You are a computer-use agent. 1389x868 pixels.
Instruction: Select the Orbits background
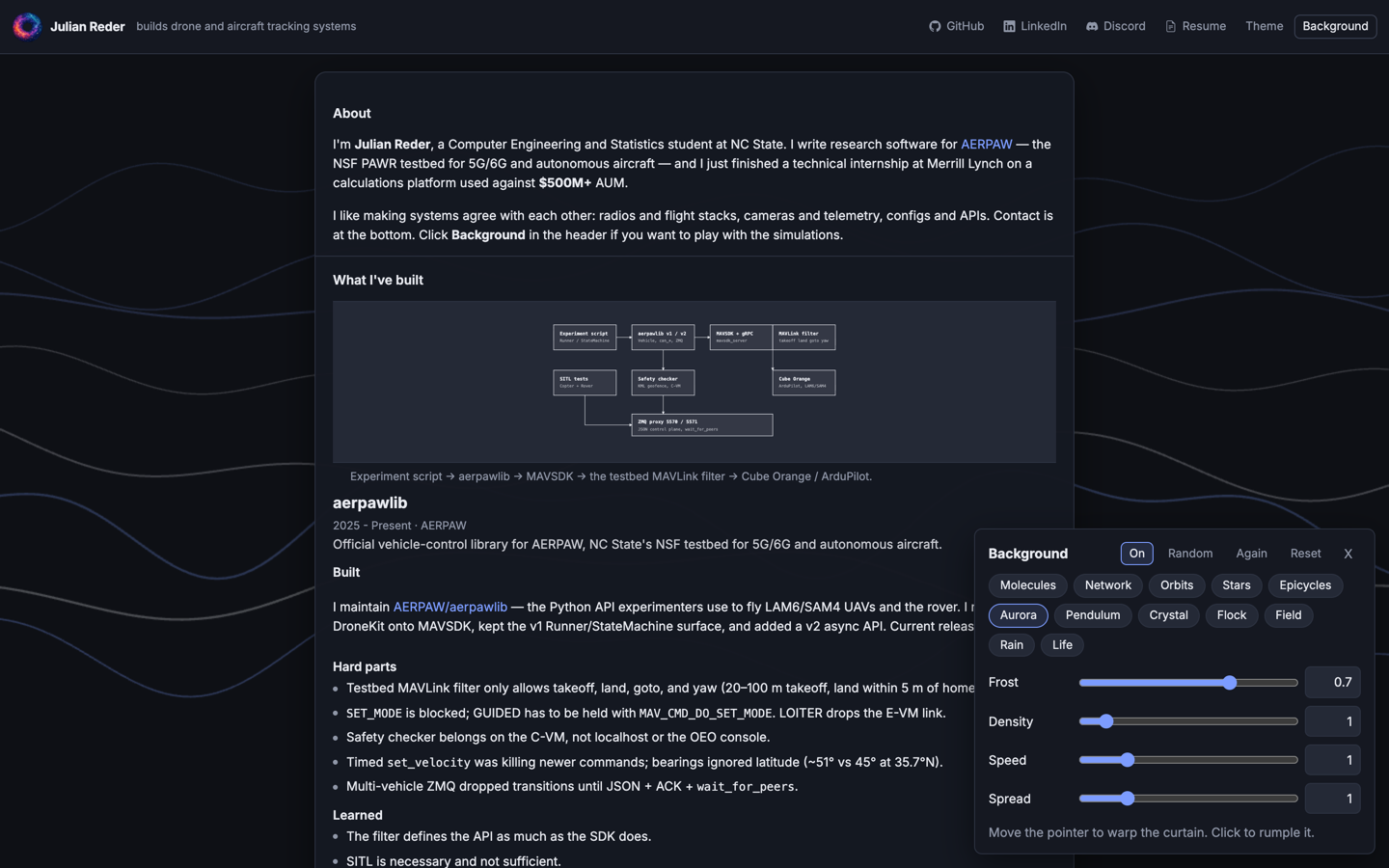1177,585
